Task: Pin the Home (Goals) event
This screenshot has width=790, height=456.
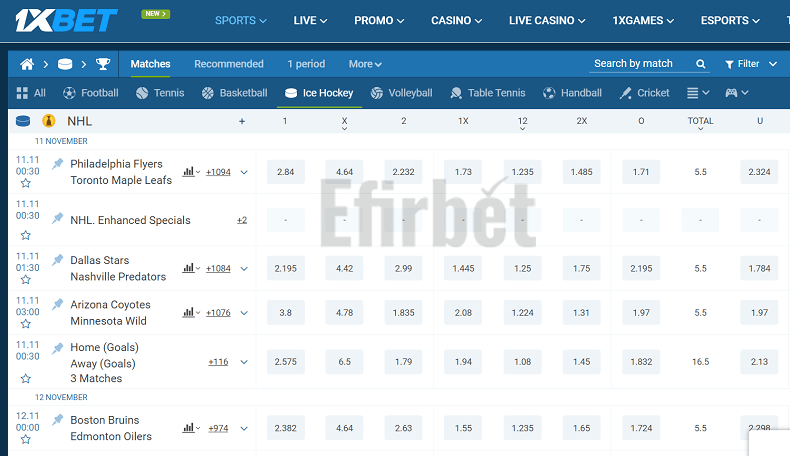Action: [57, 348]
